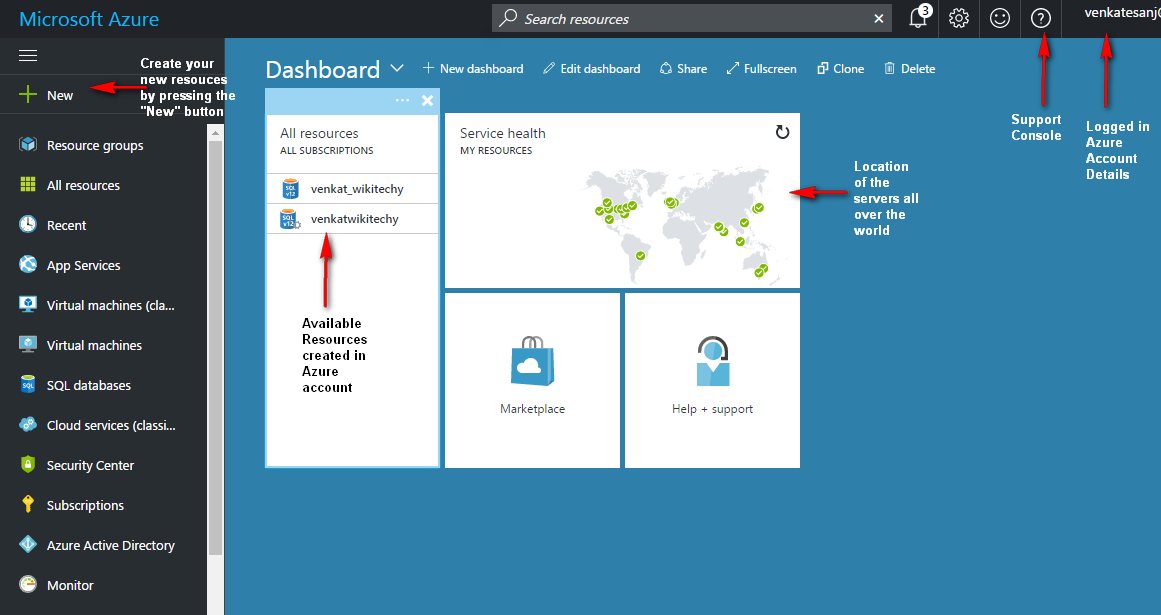Click the sidebar scrollbar up arrow

coord(215,133)
